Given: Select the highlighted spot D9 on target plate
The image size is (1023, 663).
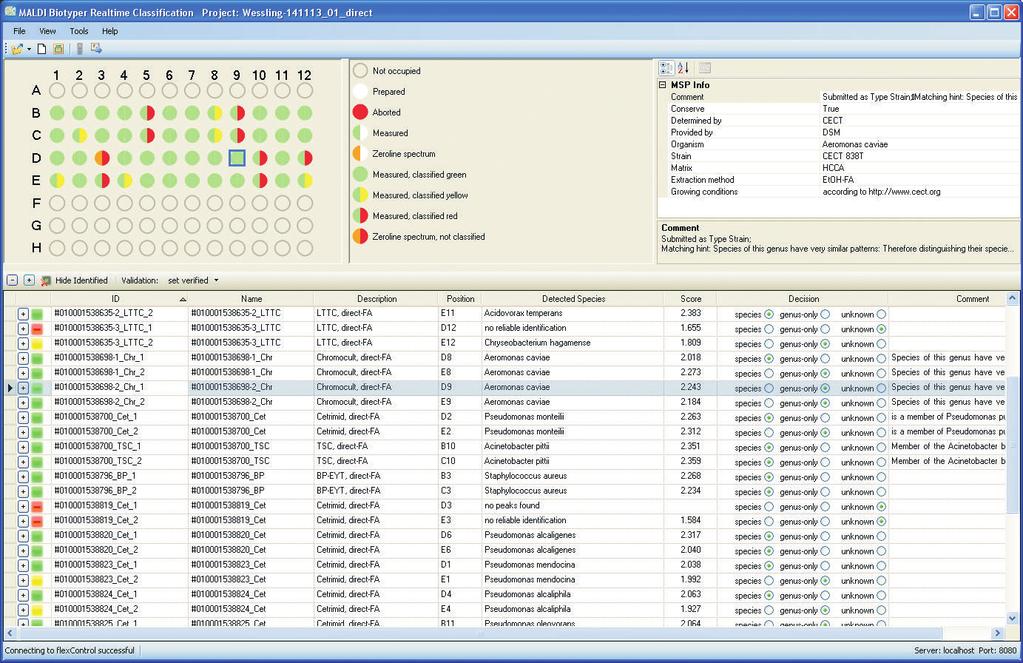Looking at the screenshot, I should [237, 158].
